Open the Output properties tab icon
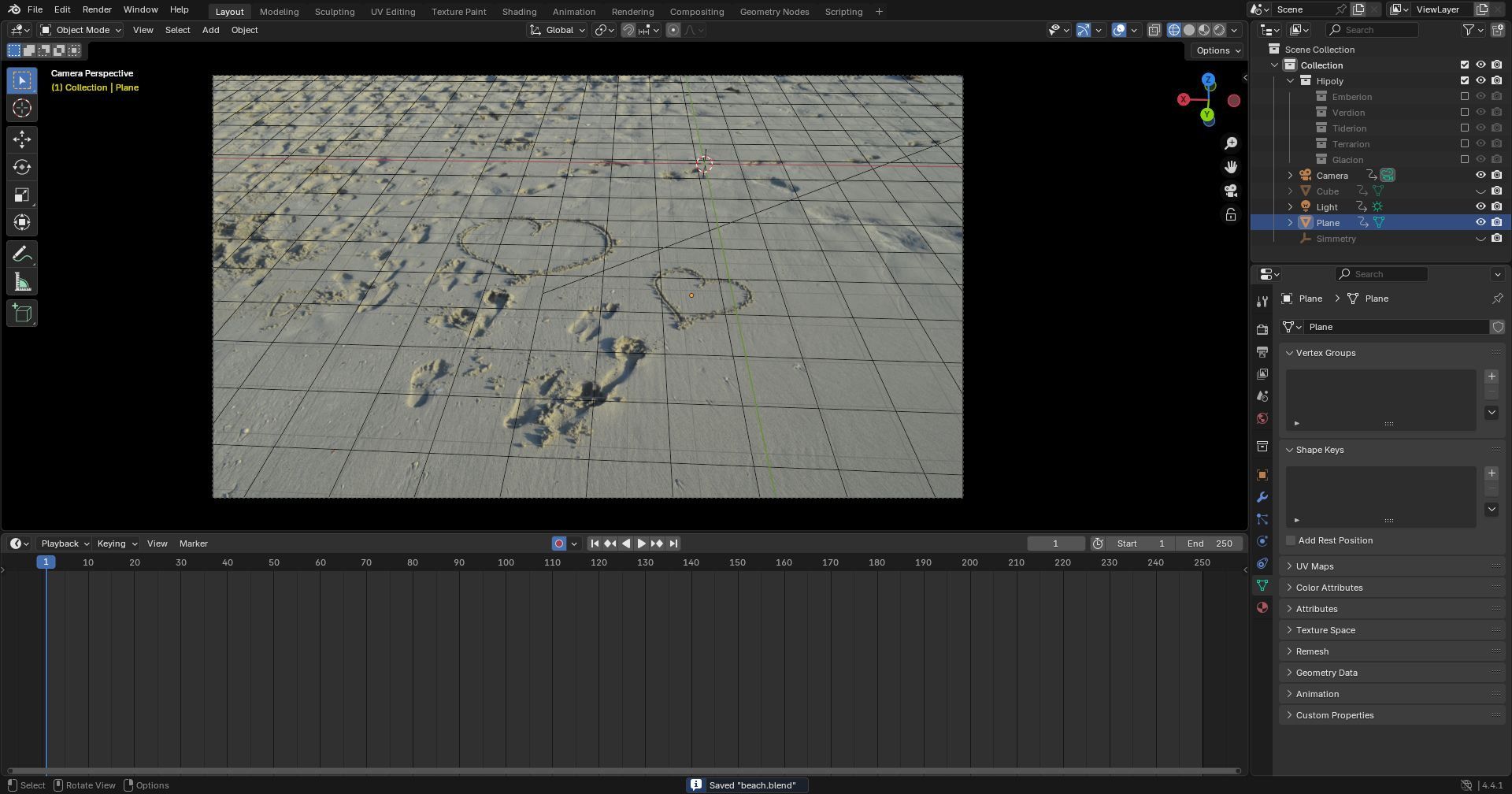This screenshot has height=794, width=1512. click(1262, 351)
